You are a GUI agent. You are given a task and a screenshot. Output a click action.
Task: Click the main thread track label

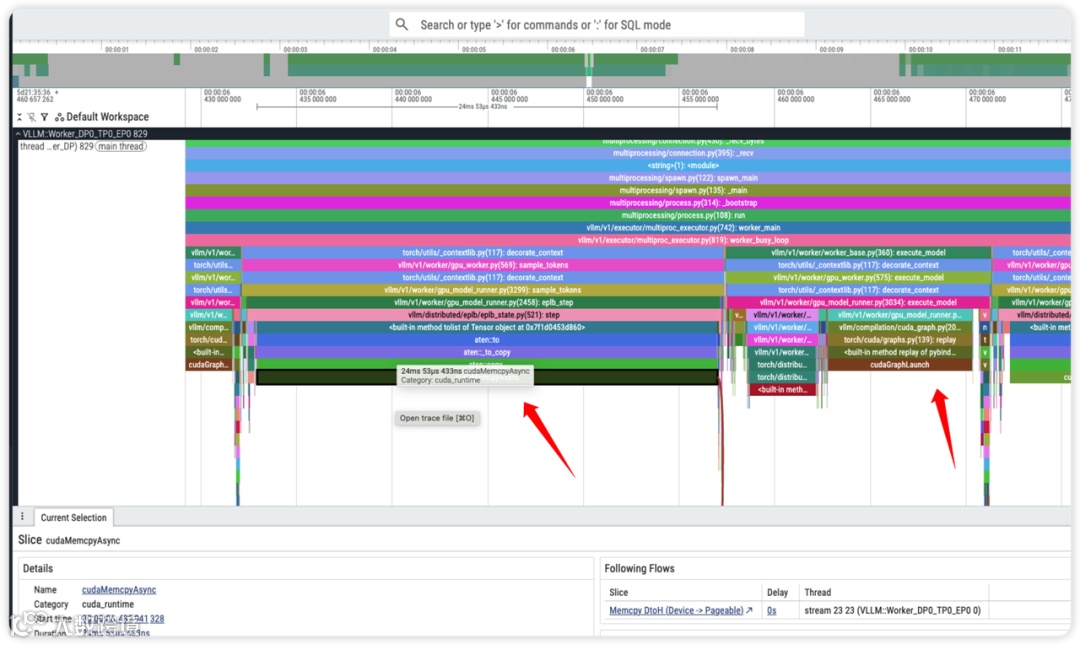click(x=121, y=146)
